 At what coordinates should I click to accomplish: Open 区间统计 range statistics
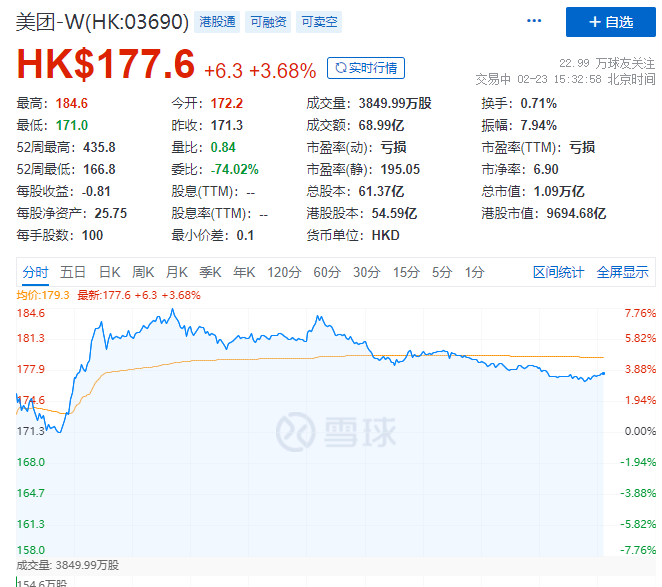[559, 272]
